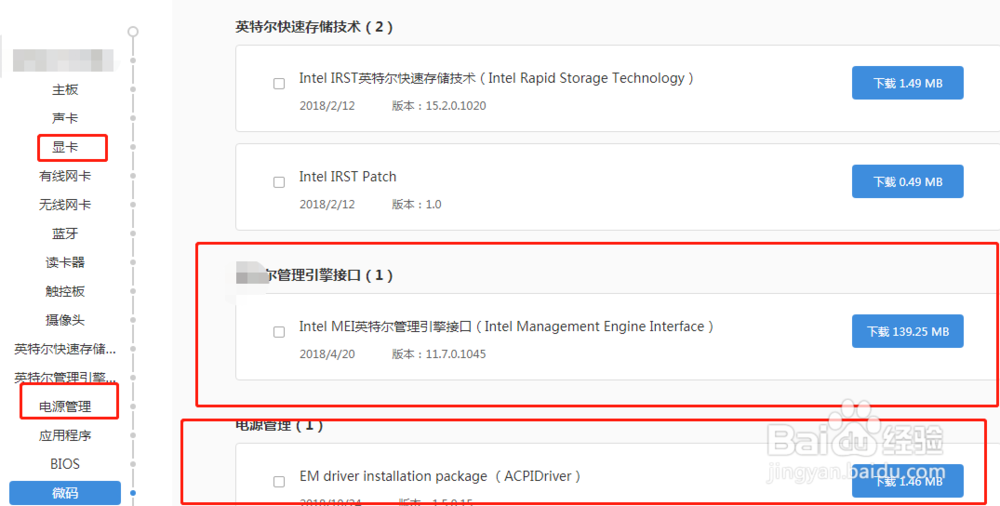
Task: Open the 蓝牙 driver category
Action: click(x=65, y=234)
